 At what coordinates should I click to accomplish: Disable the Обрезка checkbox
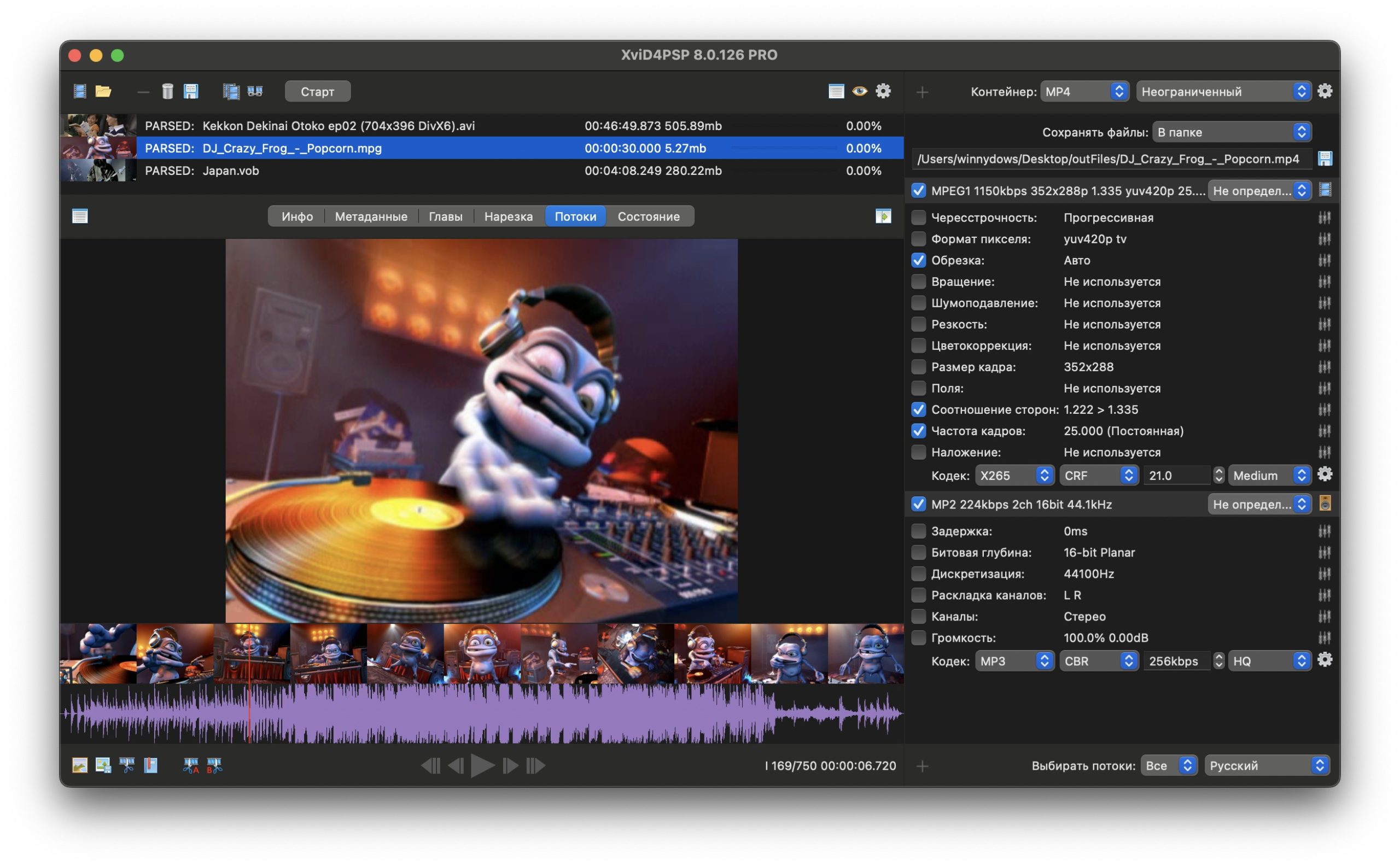(x=918, y=261)
